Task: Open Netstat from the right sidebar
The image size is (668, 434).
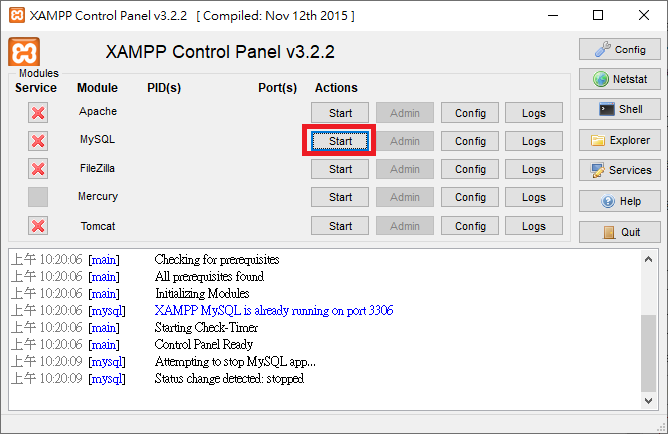Action: point(619,79)
